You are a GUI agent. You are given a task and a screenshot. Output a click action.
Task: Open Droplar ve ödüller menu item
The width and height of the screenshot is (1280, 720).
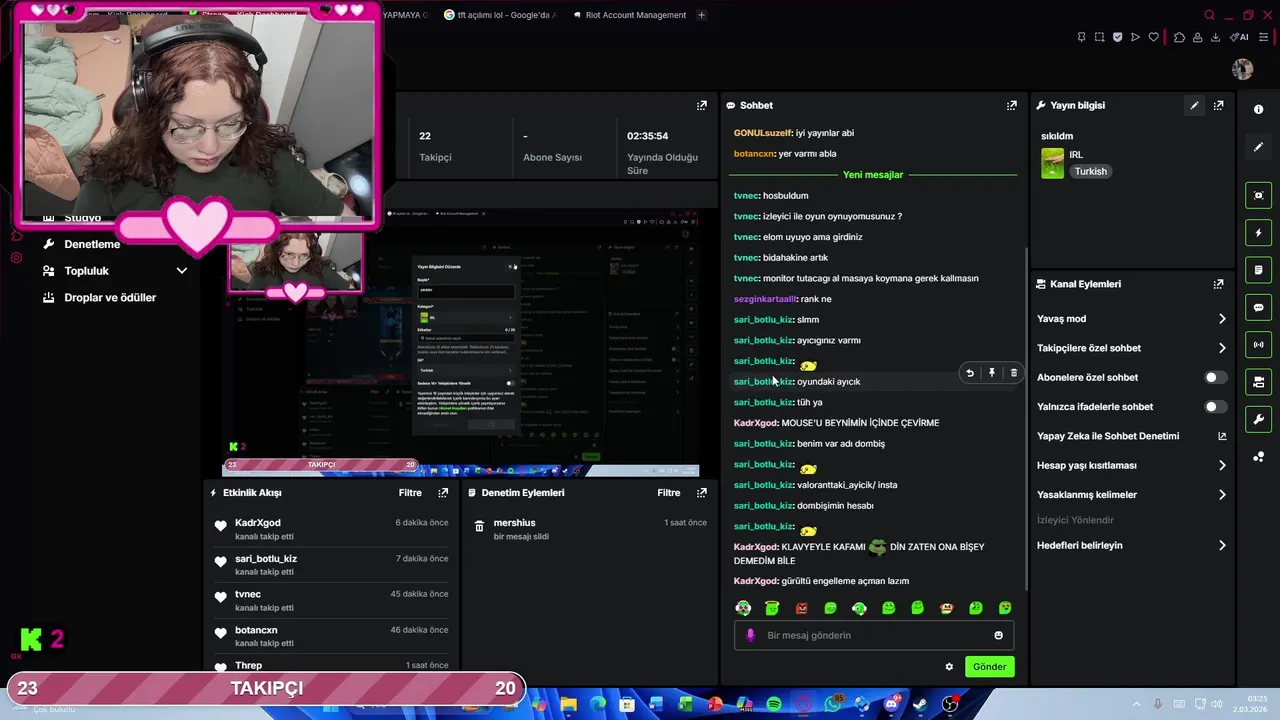click(x=110, y=298)
